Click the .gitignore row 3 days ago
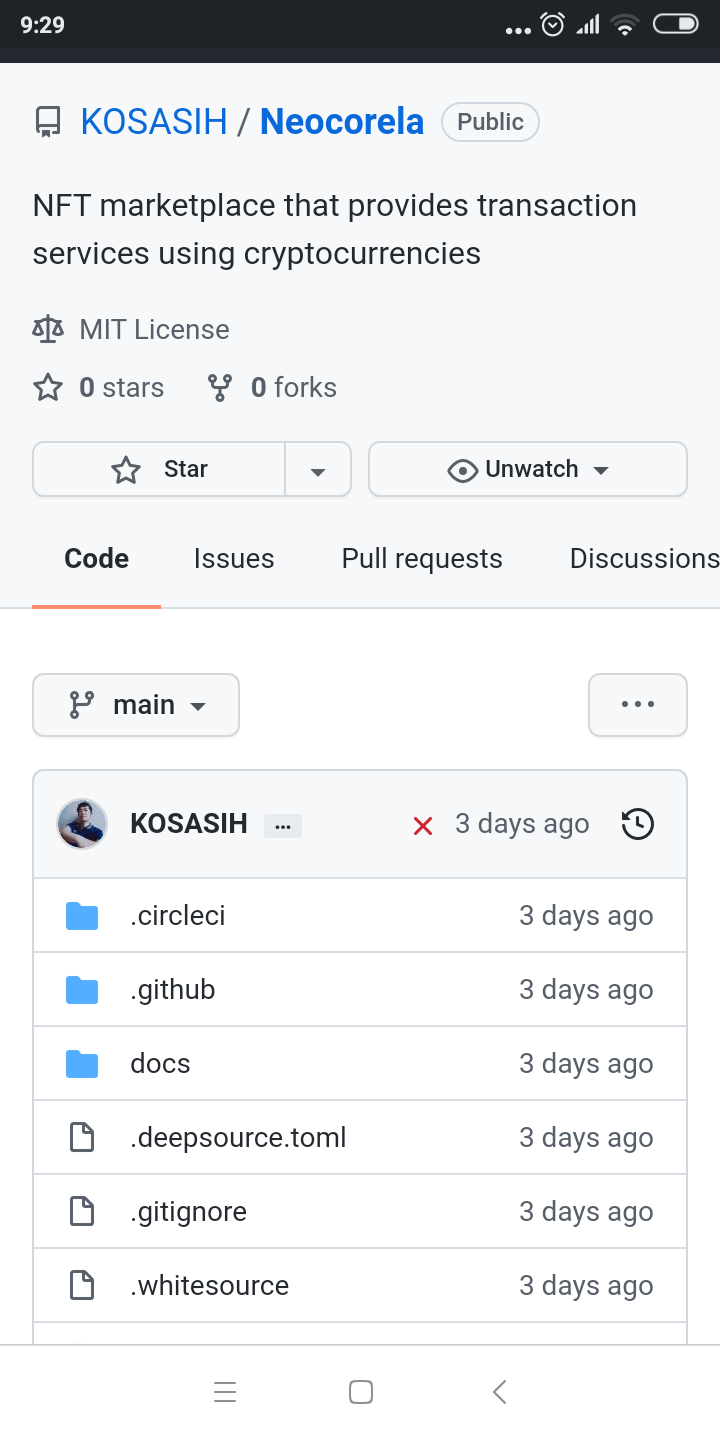Viewport: 720px width, 1440px height. (586, 1212)
